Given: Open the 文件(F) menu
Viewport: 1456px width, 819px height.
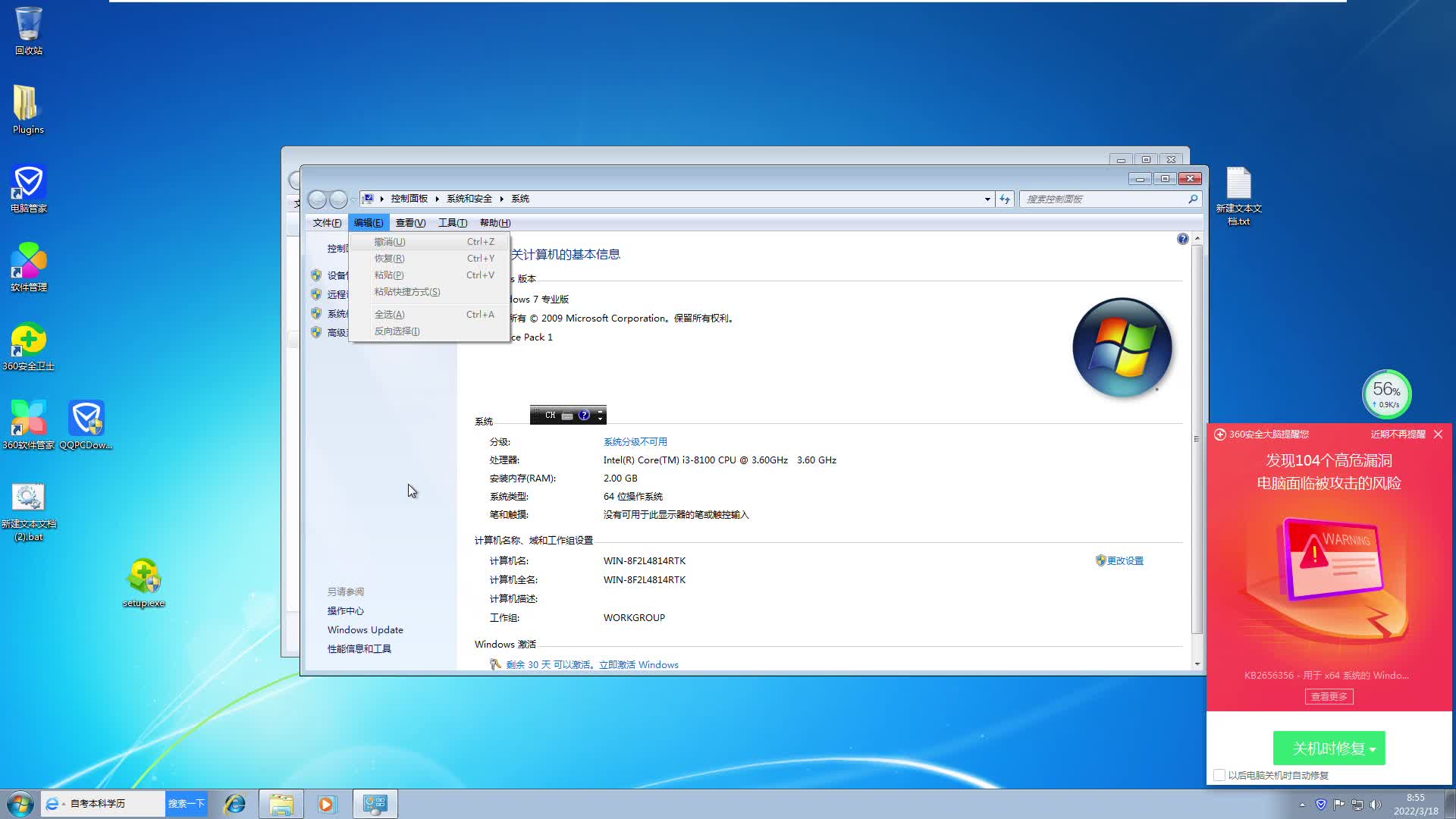Looking at the screenshot, I should point(327,222).
